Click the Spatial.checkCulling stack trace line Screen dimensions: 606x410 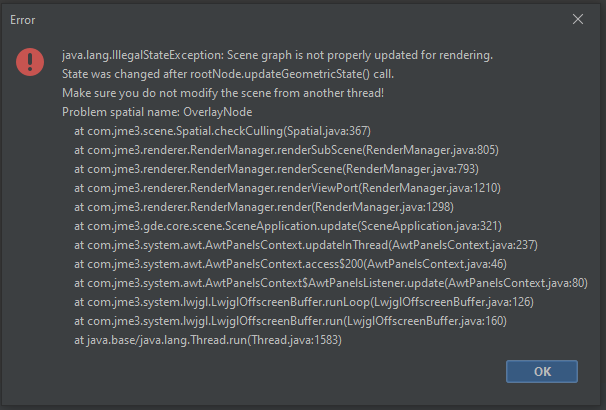[222, 131]
